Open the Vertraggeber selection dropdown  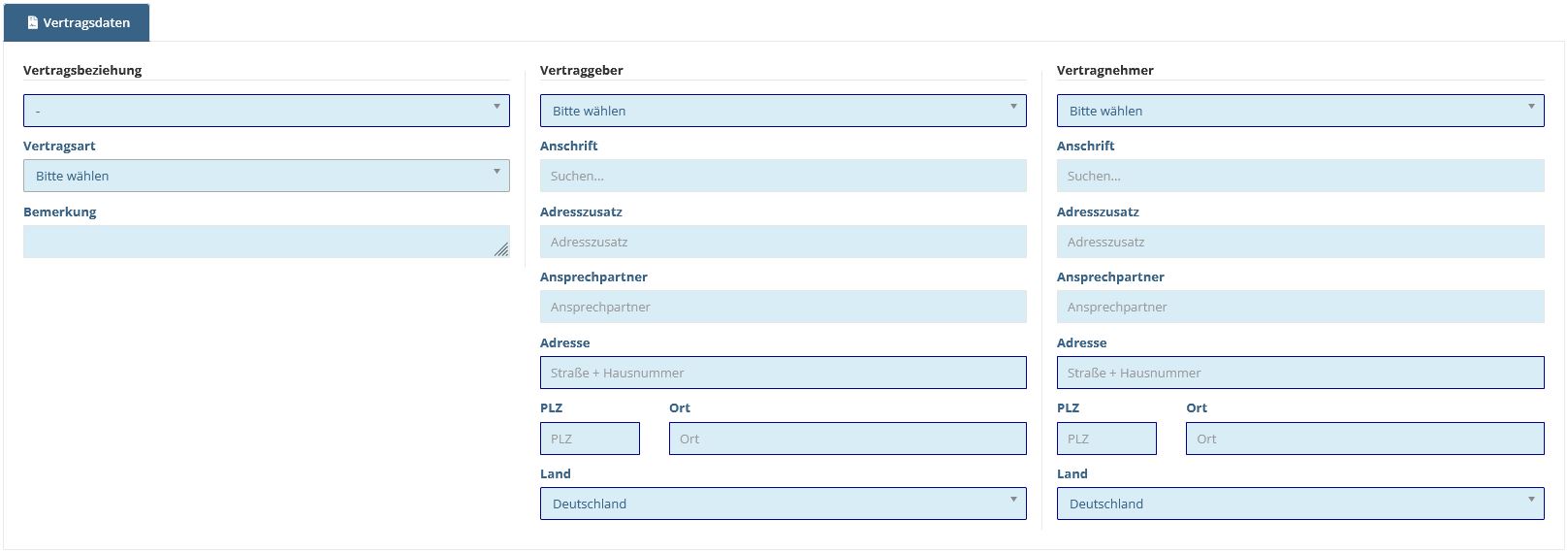point(784,111)
